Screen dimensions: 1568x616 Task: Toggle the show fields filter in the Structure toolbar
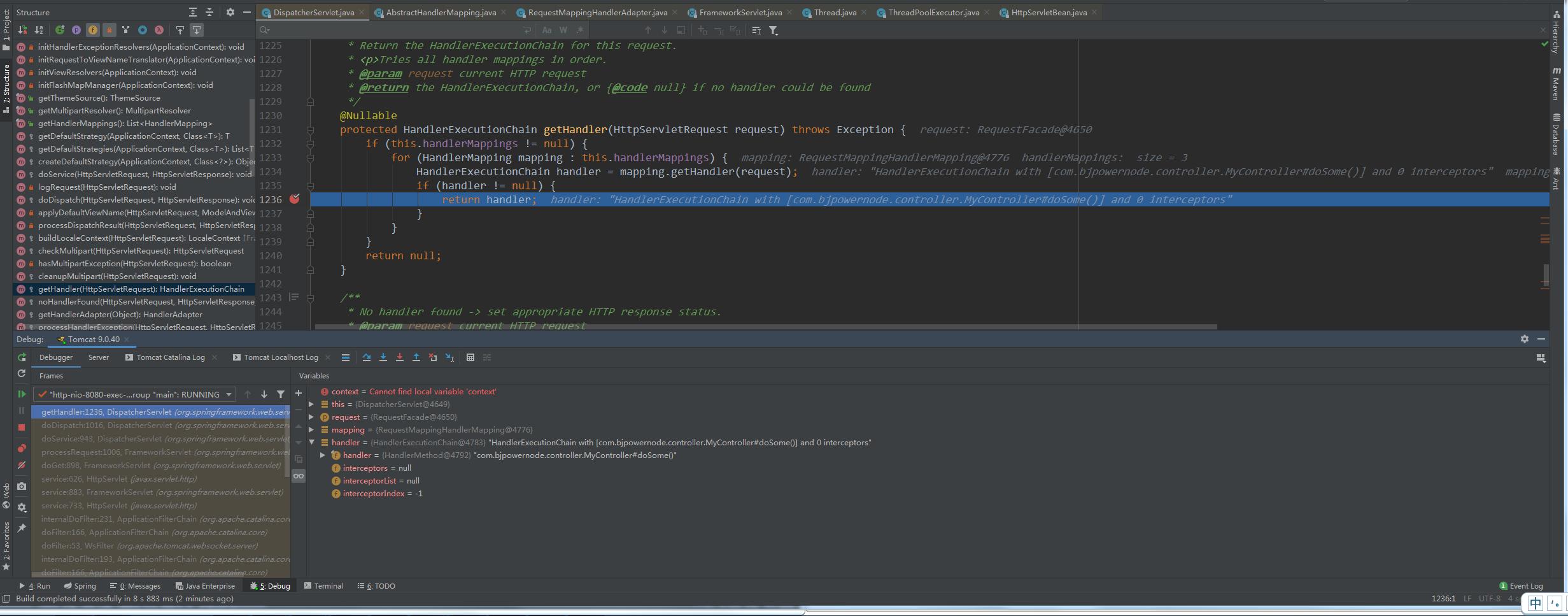tap(93, 30)
